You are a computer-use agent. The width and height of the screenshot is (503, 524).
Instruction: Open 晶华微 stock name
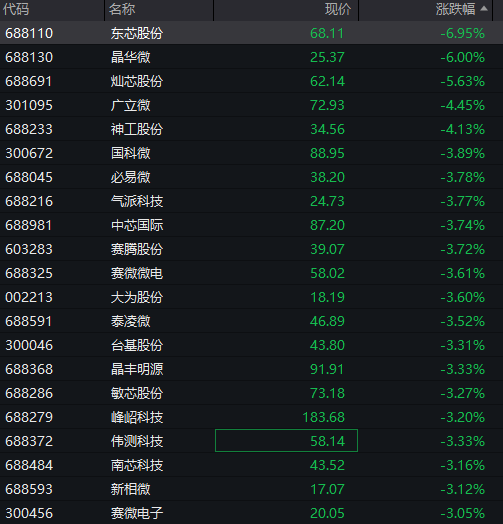[x=131, y=57]
